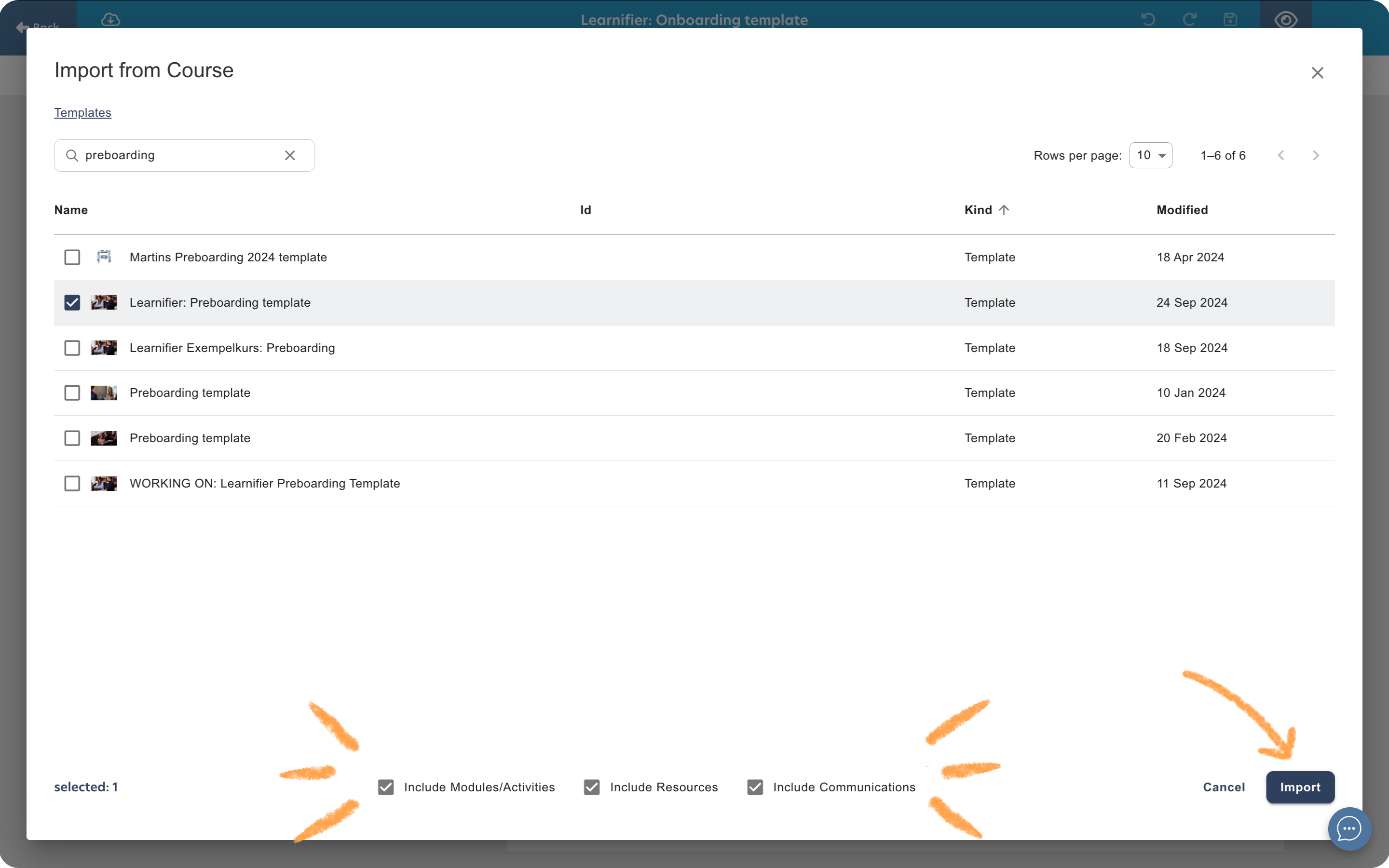Image resolution: width=1389 pixels, height=868 pixels.
Task: Click 'Martins Preboarding 2024 template' name
Action: click(229, 257)
